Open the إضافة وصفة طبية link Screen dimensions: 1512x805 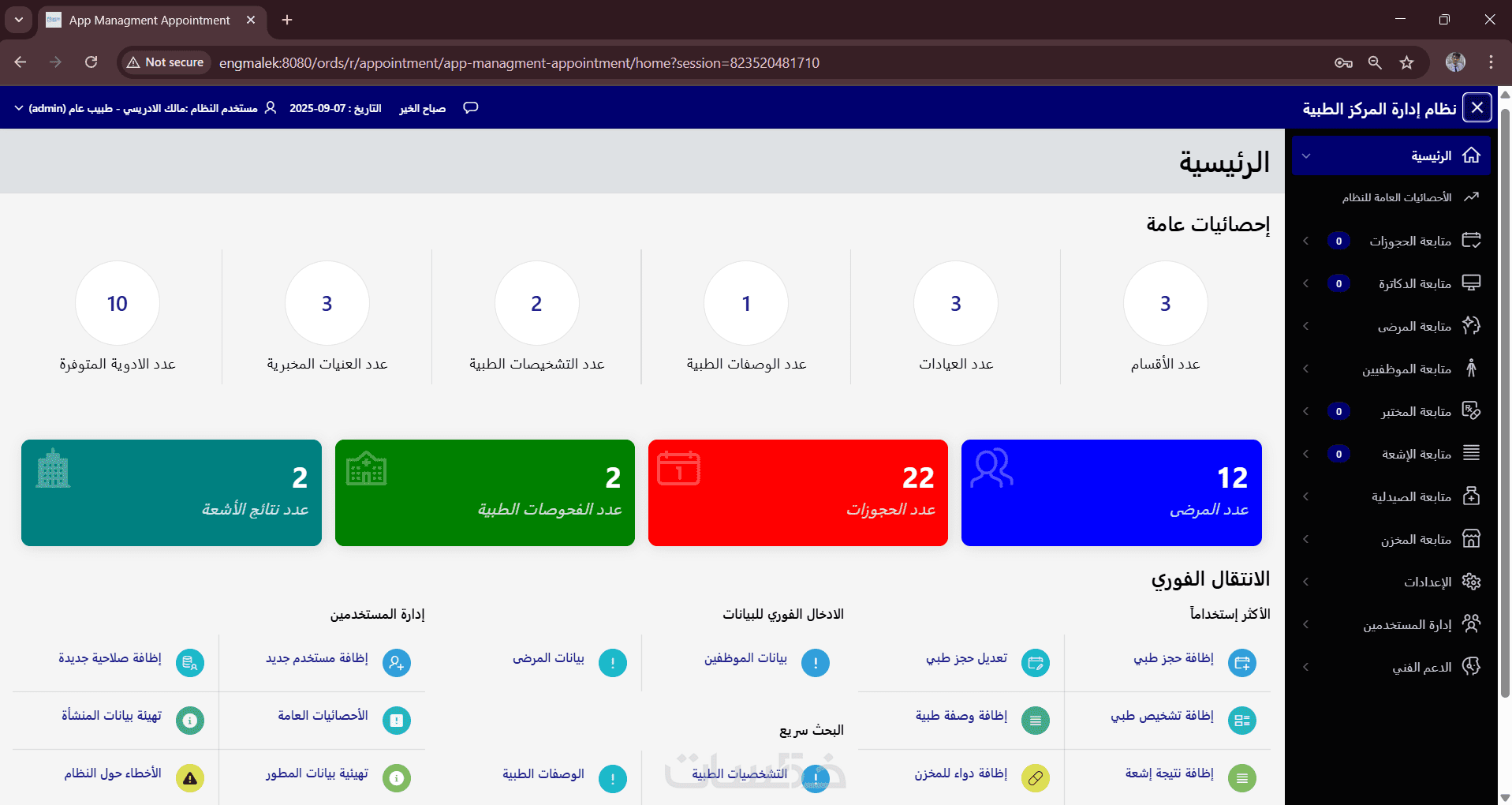pos(961,715)
